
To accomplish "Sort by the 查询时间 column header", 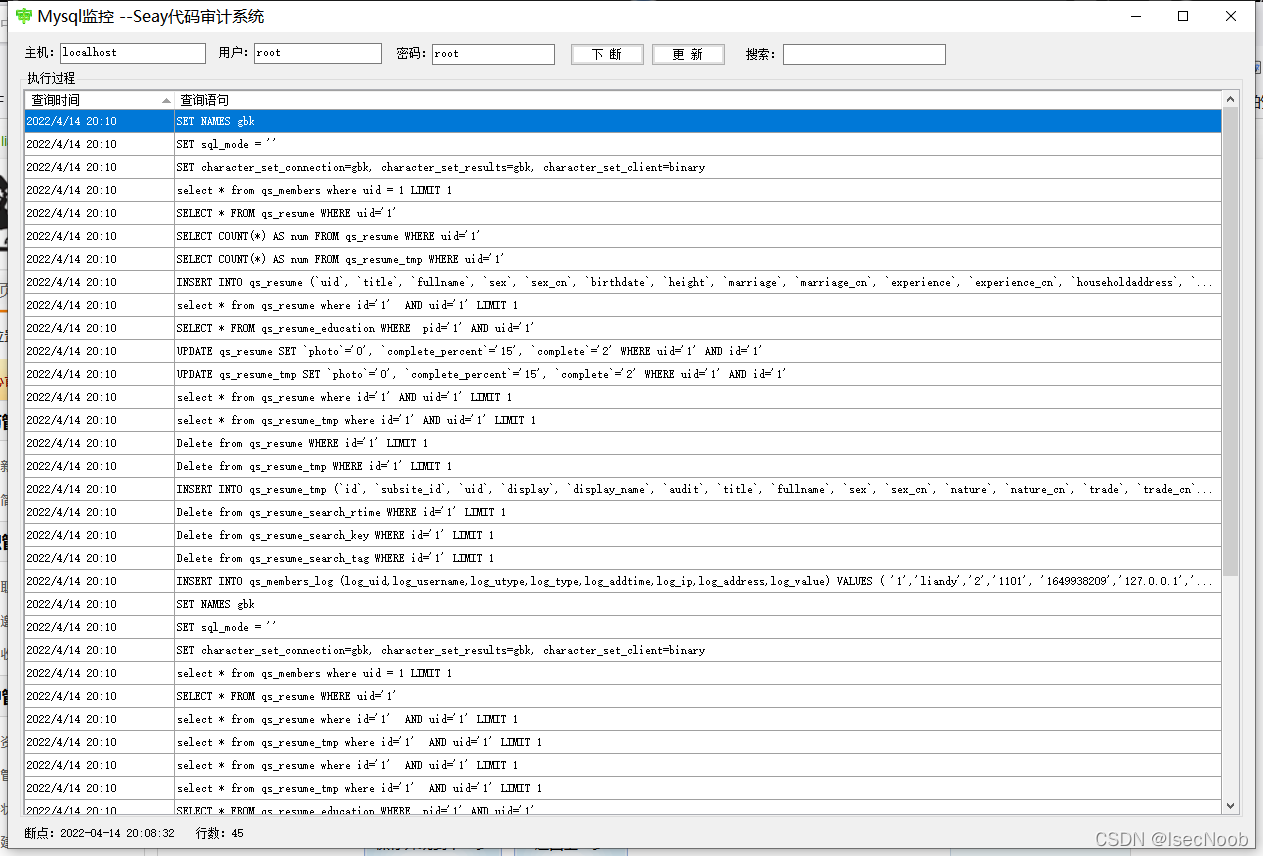I will [99, 100].
